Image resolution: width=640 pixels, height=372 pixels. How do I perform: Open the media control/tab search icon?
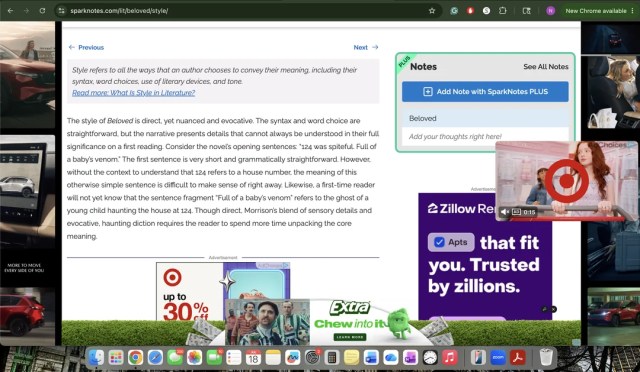click(527, 11)
